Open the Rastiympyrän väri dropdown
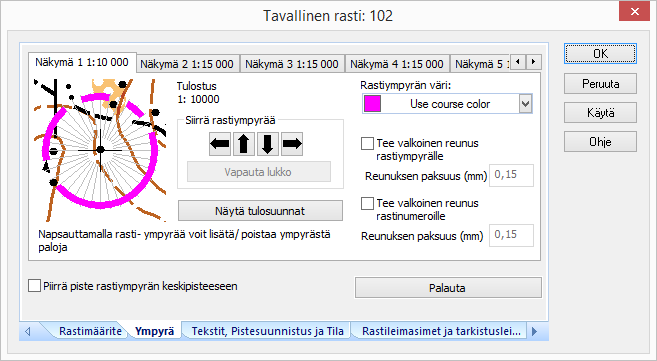657x361 pixels. coord(525,103)
